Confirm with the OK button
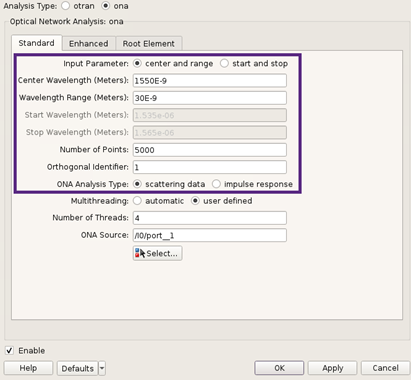 click(x=279, y=368)
